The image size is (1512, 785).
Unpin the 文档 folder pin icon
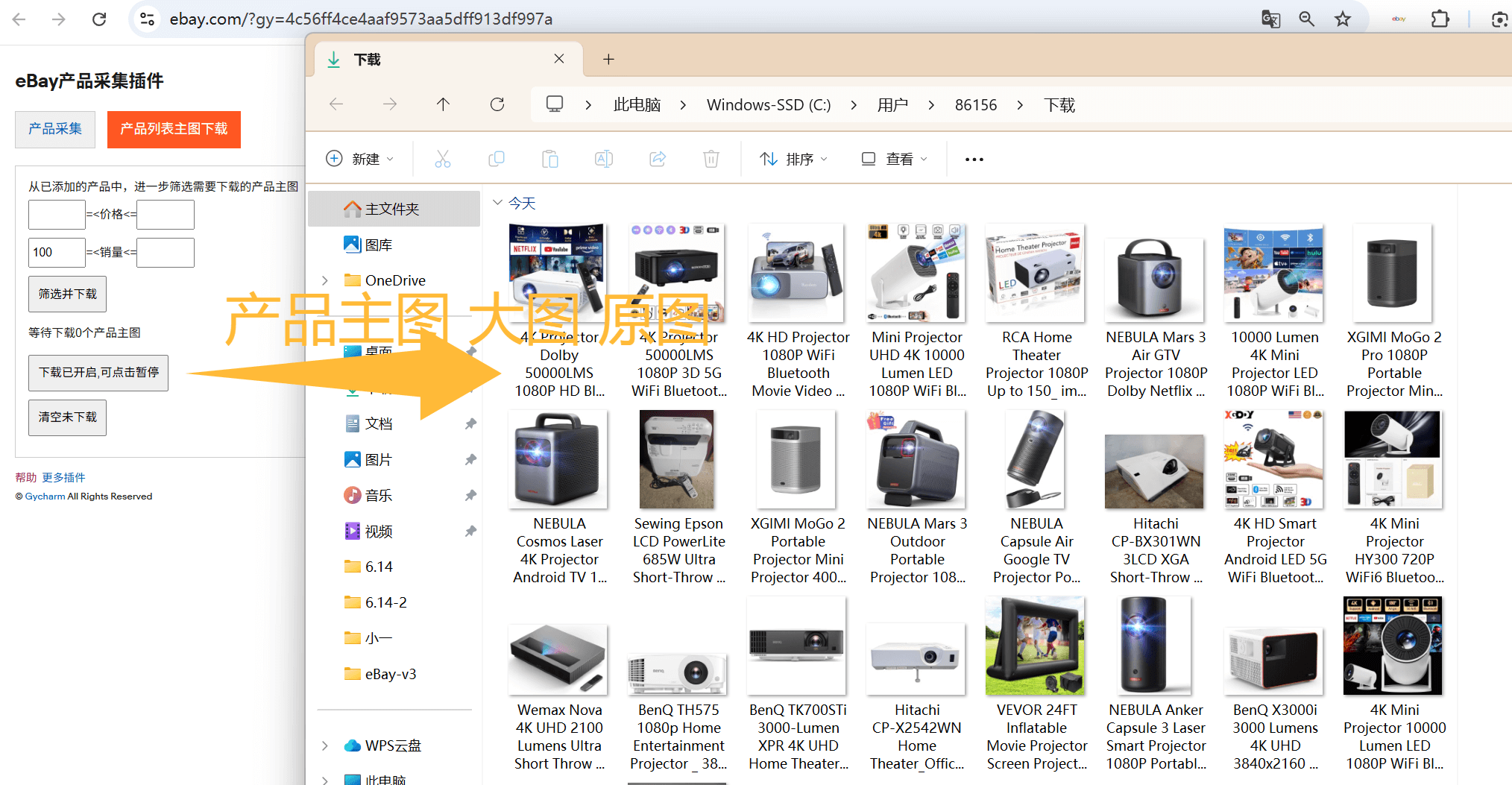(470, 423)
